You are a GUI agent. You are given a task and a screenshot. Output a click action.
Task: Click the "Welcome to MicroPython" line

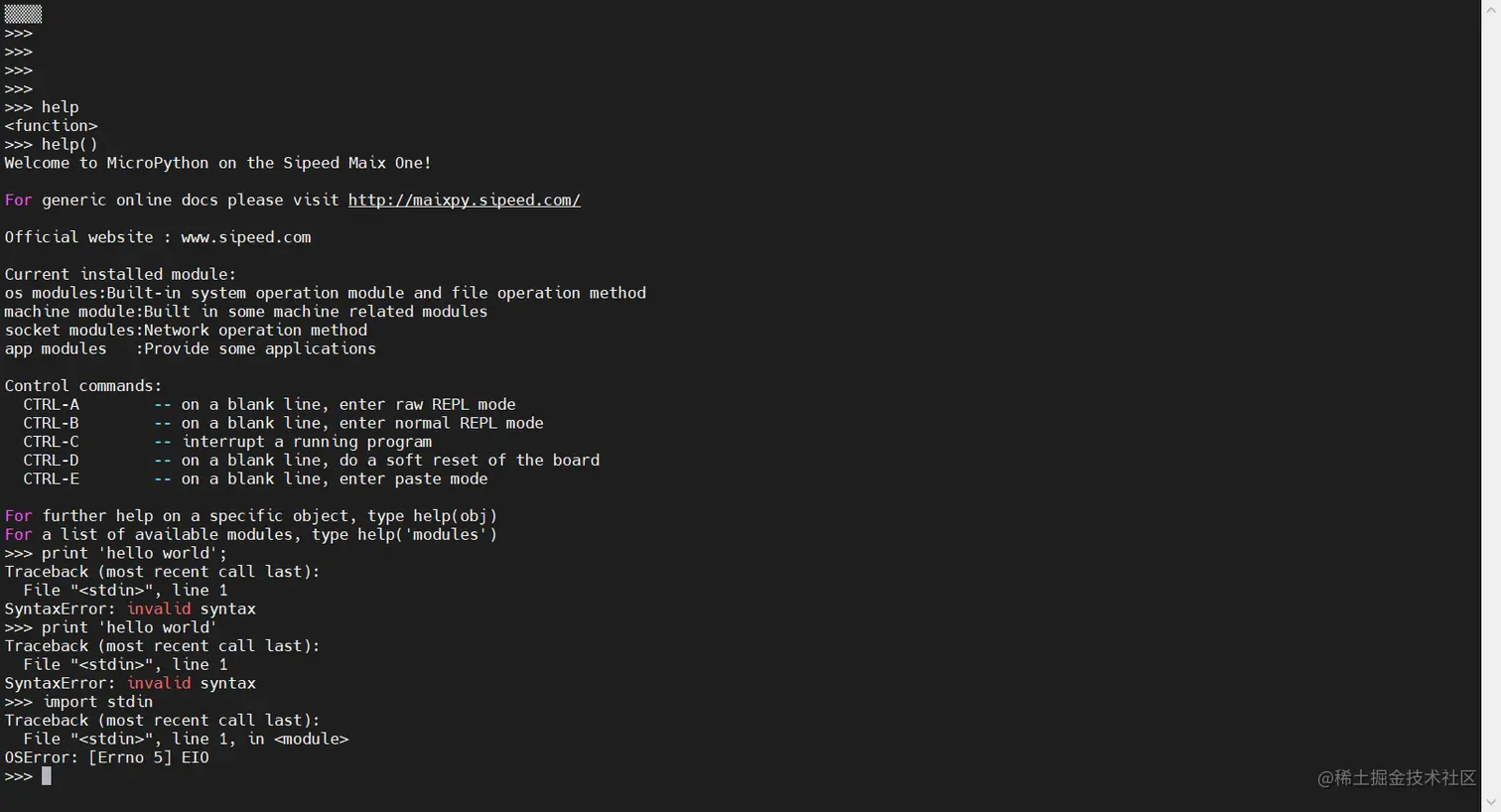coord(217,163)
